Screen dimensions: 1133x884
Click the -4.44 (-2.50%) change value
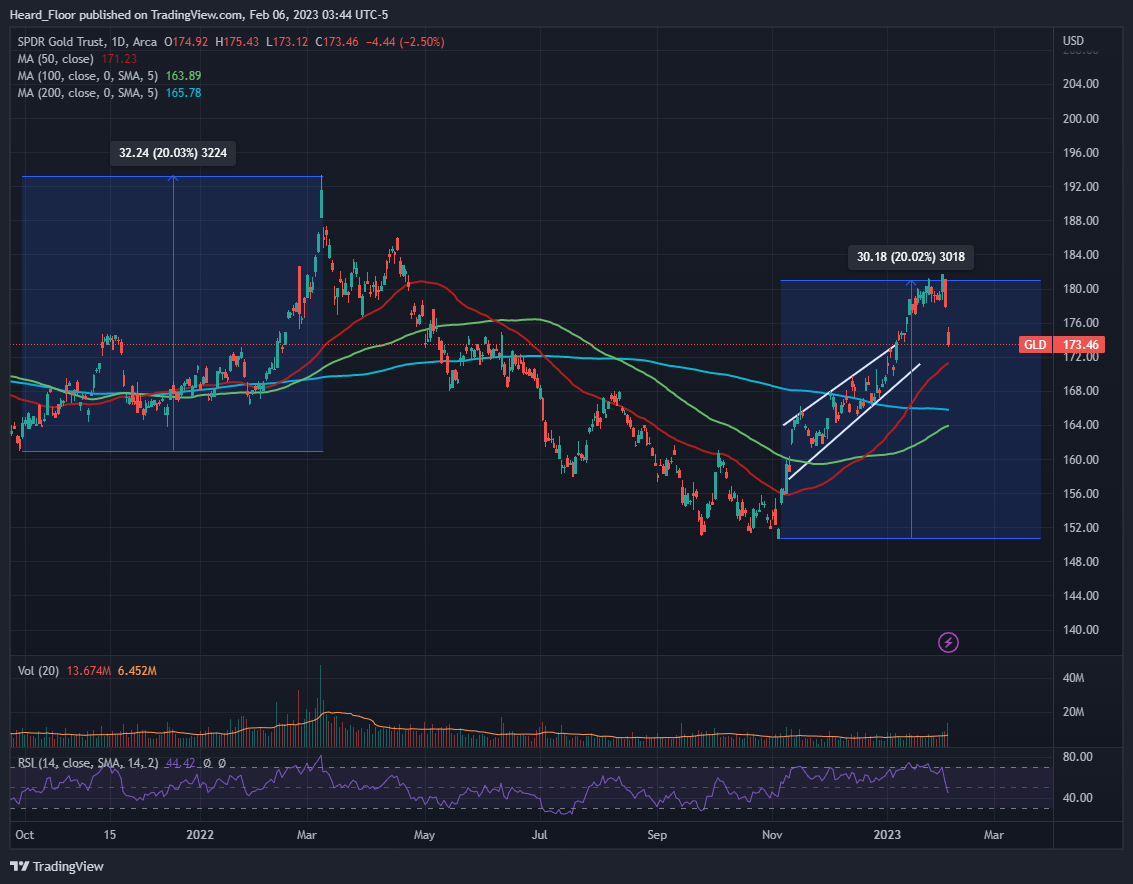click(405, 42)
